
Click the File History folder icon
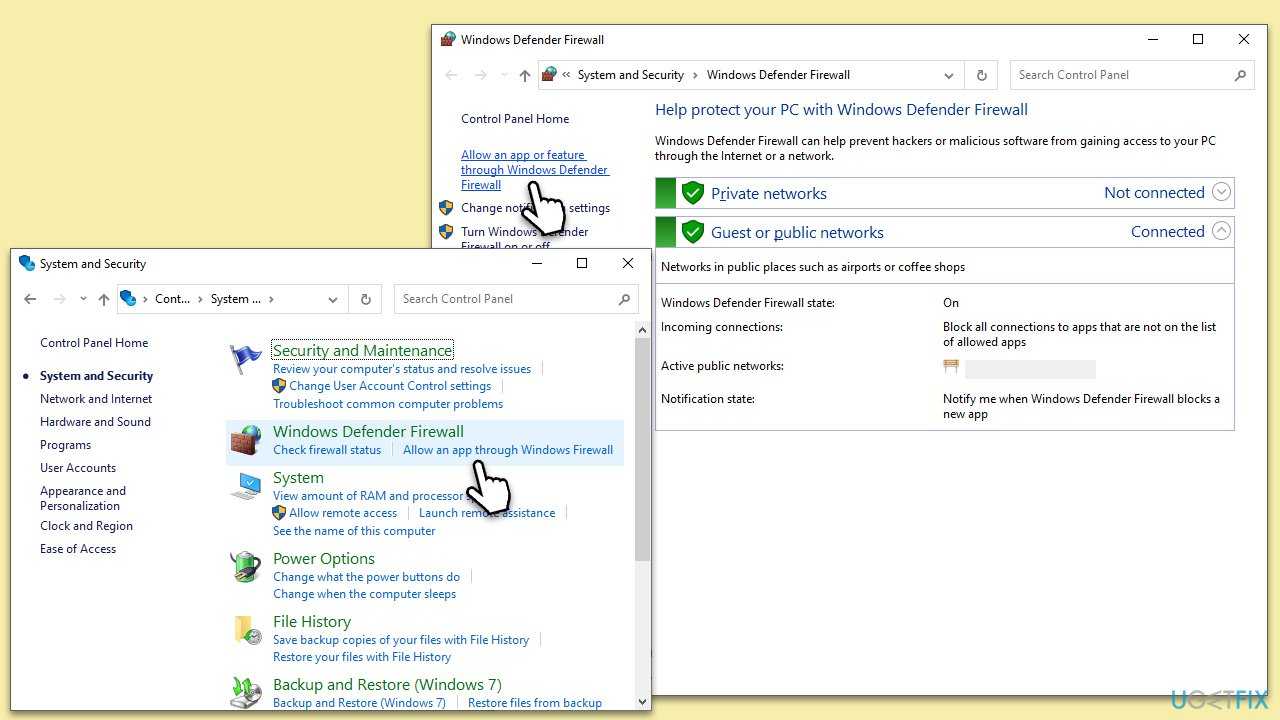point(246,630)
